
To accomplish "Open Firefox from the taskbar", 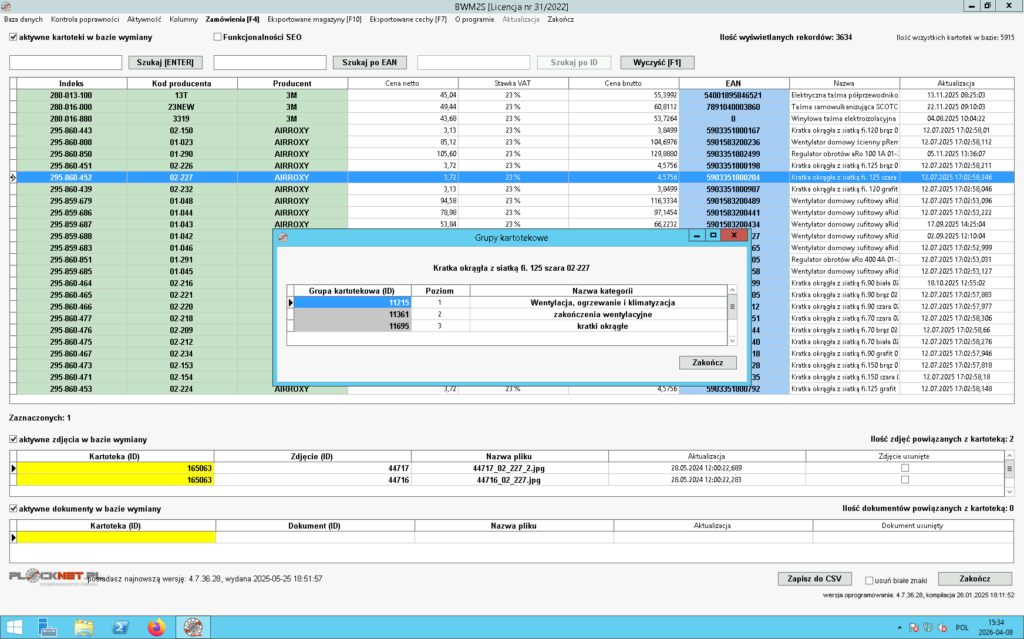I will 155,627.
